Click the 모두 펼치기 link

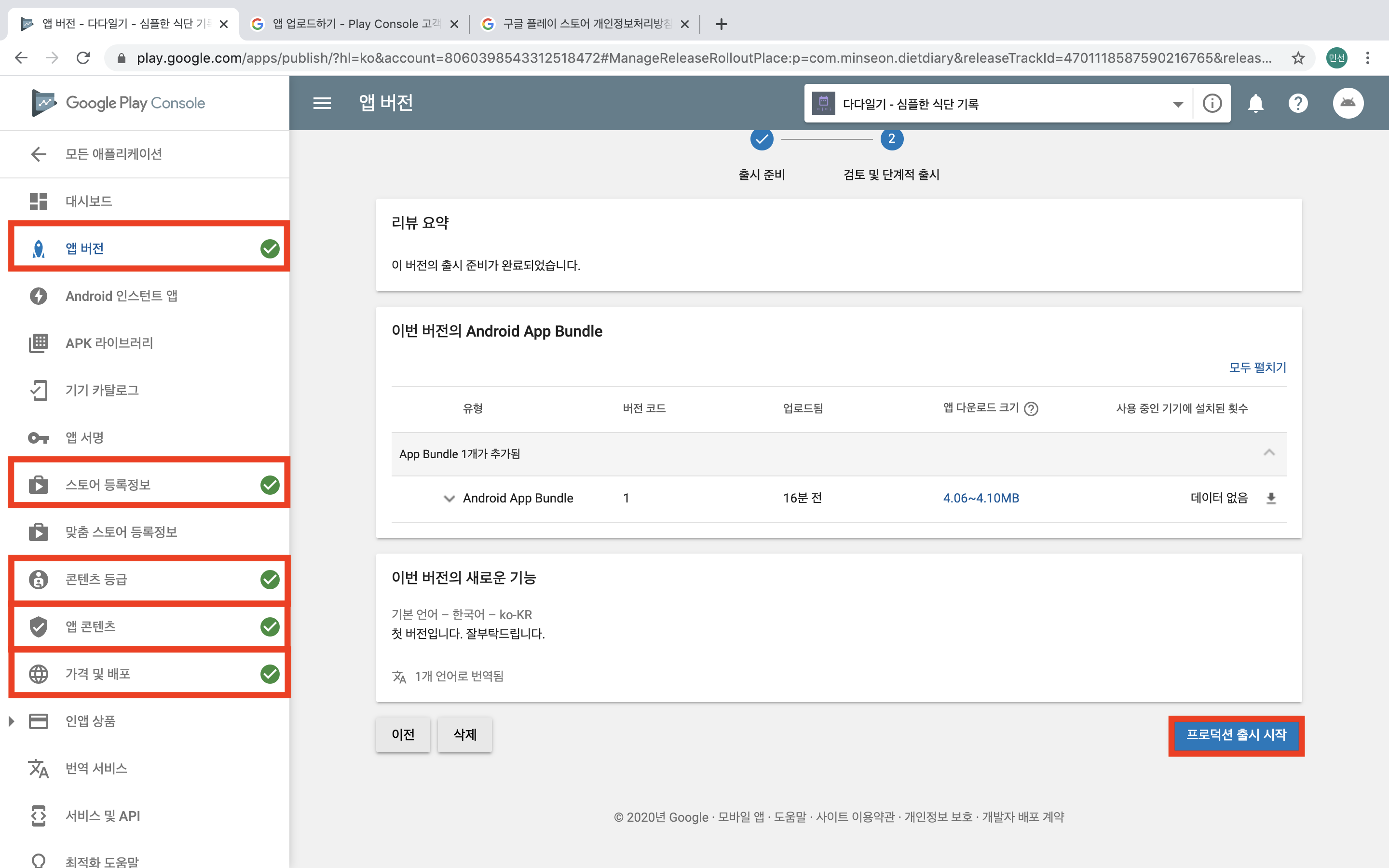click(1257, 367)
